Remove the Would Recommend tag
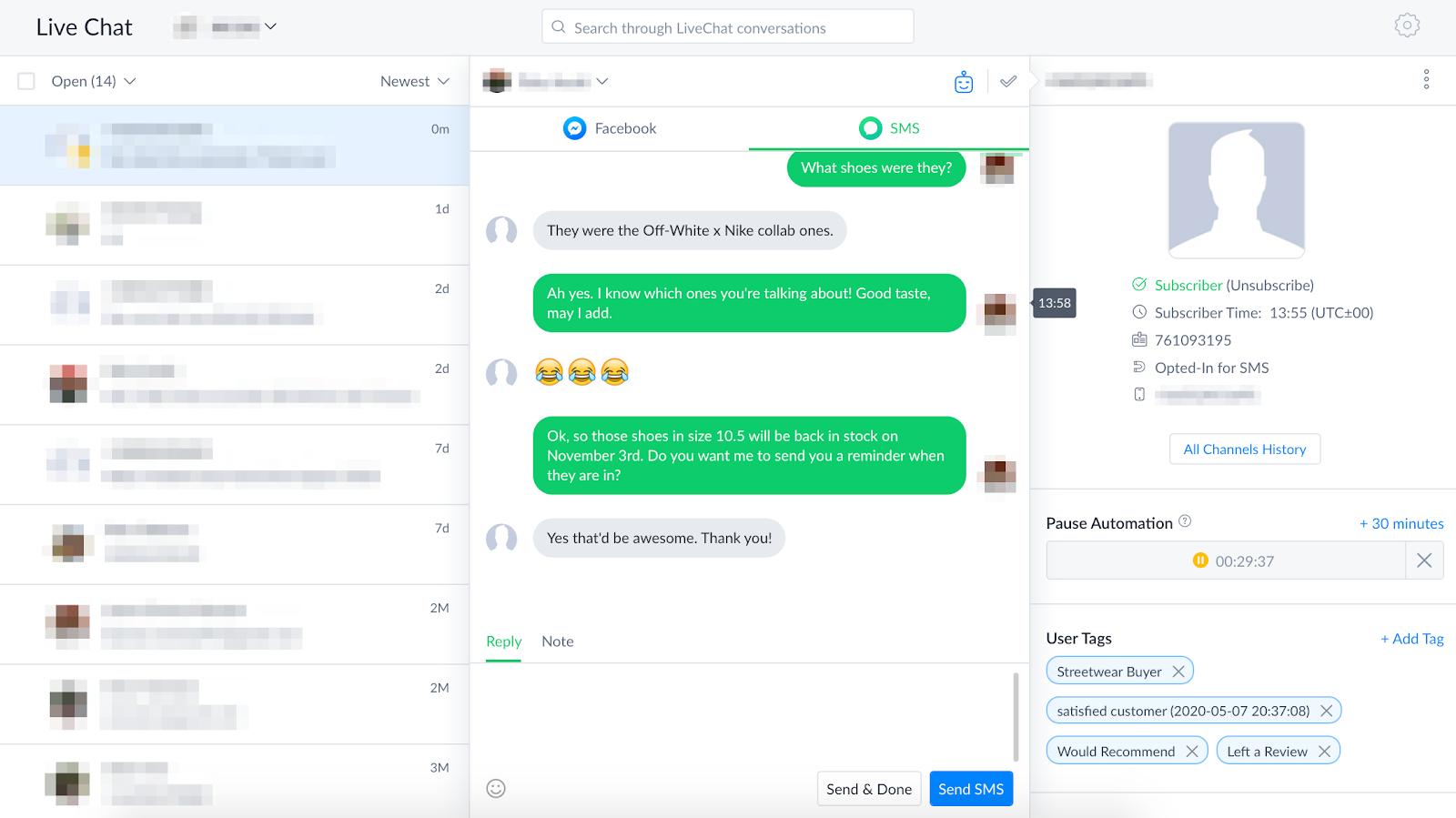 click(x=1191, y=751)
